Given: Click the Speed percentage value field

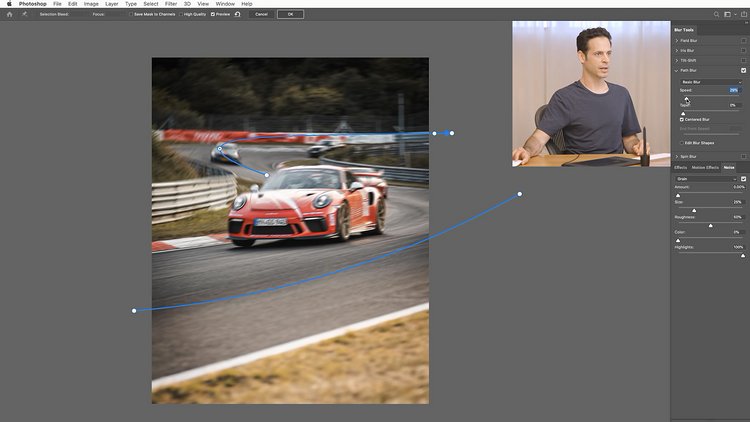Looking at the screenshot, I should pyautogui.click(x=734, y=90).
